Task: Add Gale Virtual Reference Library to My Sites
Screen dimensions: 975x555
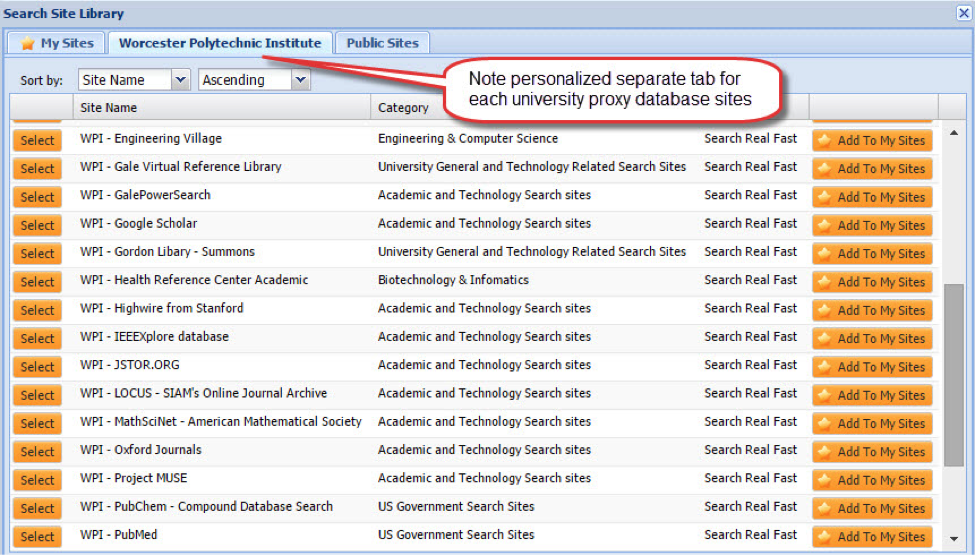Action: click(x=872, y=168)
